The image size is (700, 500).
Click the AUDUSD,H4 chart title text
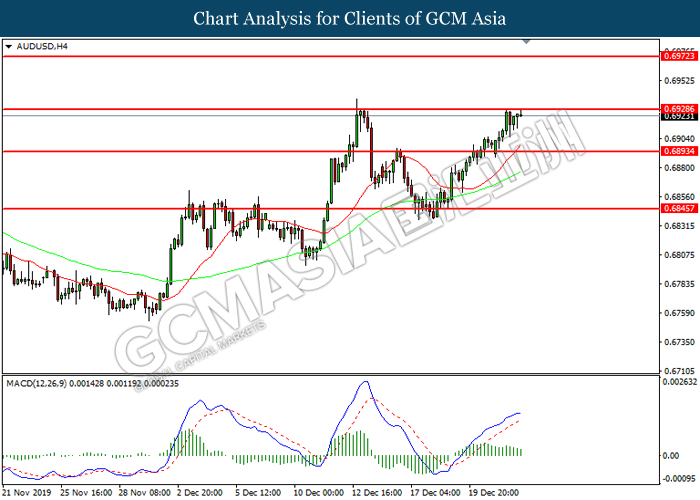[x=42, y=46]
